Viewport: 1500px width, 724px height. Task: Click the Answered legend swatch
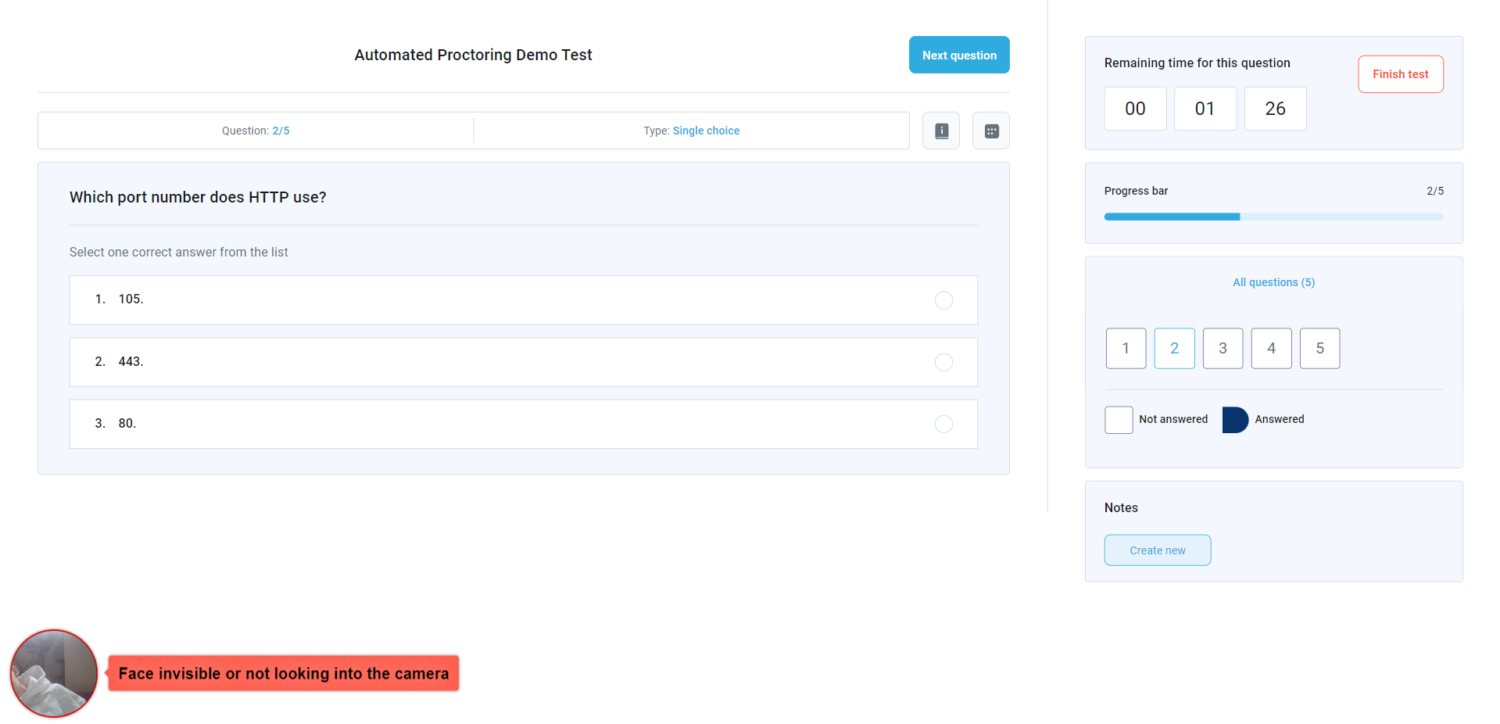[x=1235, y=420]
